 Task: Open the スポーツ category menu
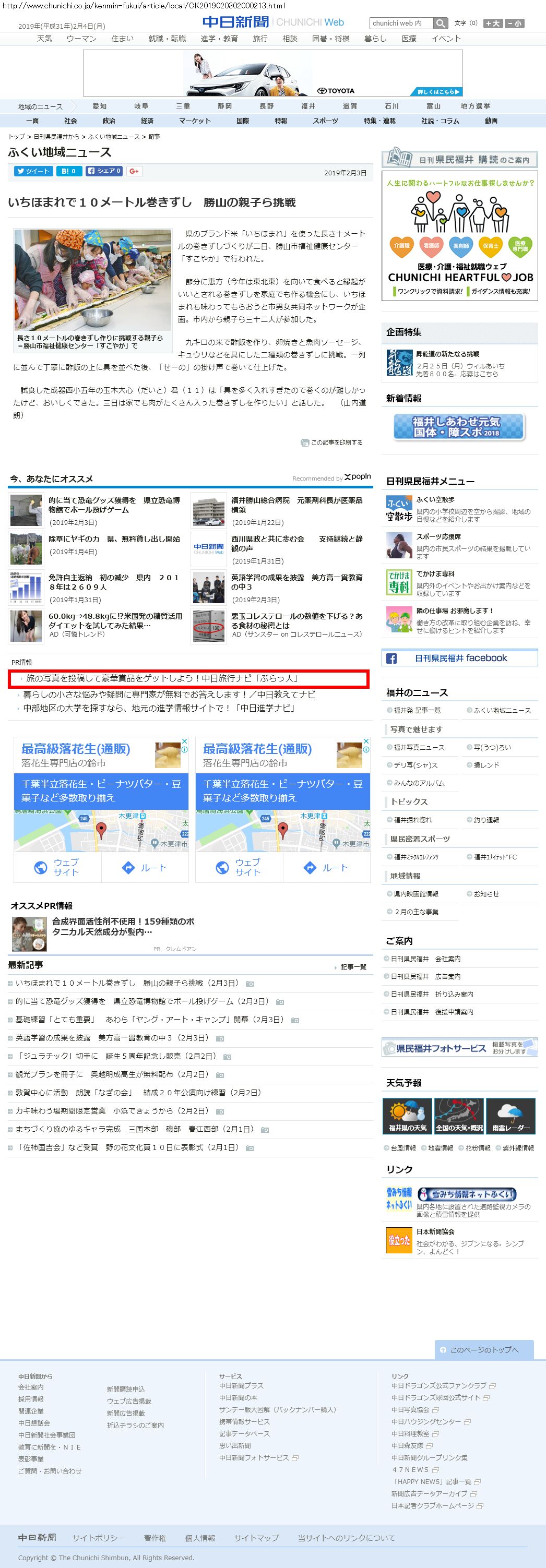point(325,121)
